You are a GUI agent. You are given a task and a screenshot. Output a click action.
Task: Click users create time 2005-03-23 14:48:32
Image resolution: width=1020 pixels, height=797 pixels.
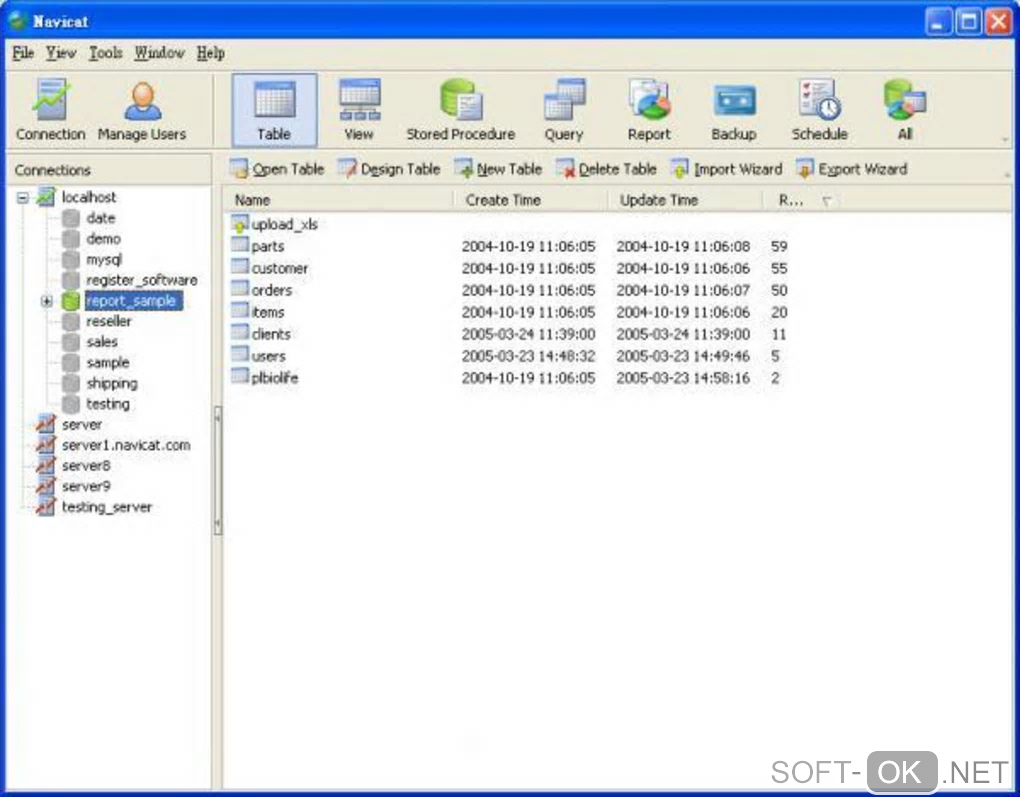(528, 357)
